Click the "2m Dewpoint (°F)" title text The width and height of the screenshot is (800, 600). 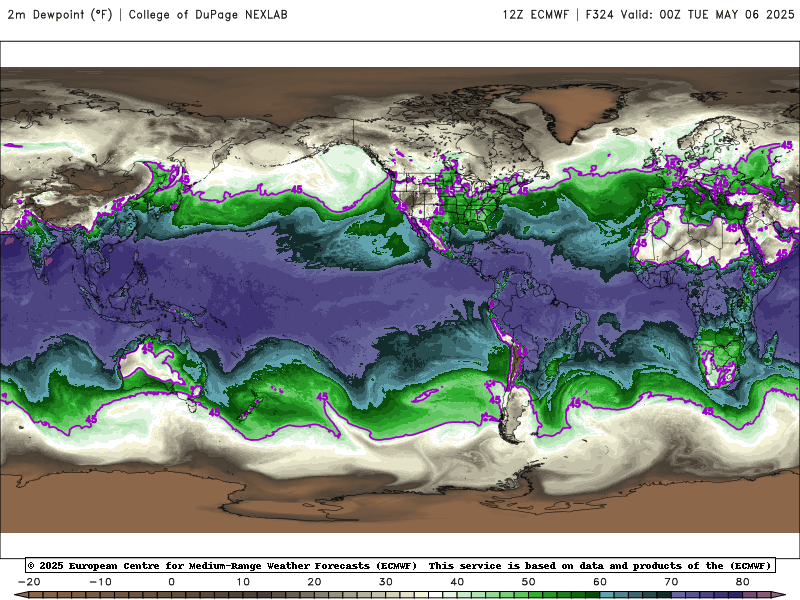point(60,14)
